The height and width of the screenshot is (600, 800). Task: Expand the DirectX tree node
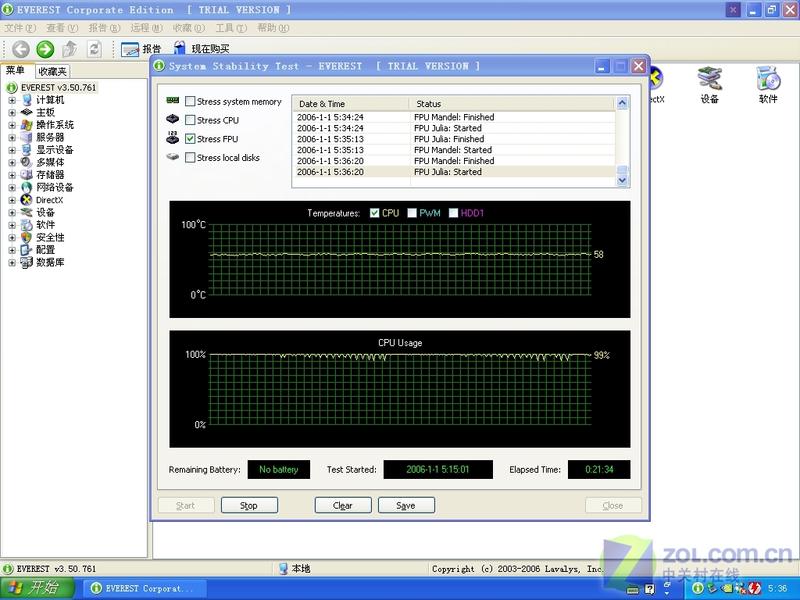point(12,200)
